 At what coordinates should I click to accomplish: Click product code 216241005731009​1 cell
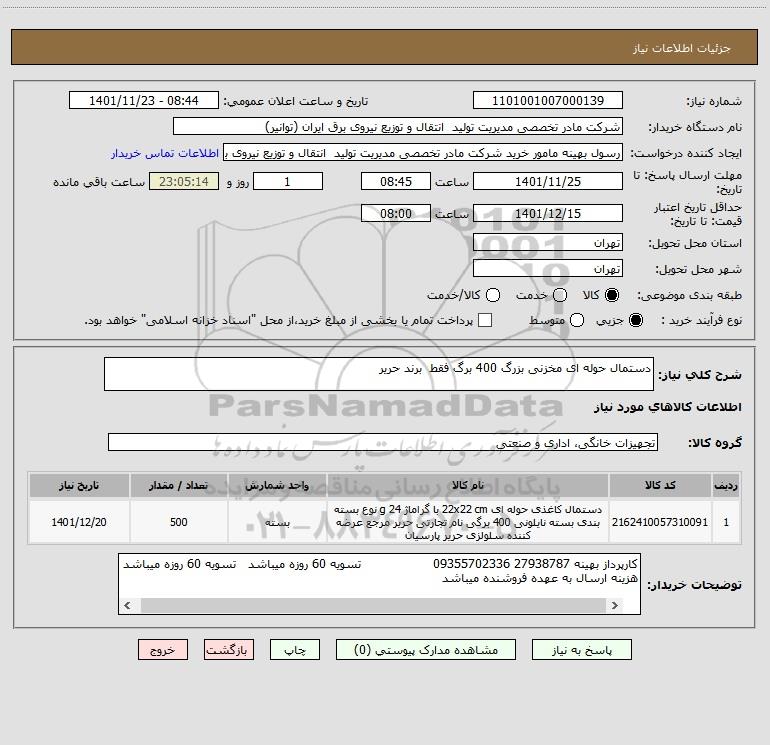(660, 522)
